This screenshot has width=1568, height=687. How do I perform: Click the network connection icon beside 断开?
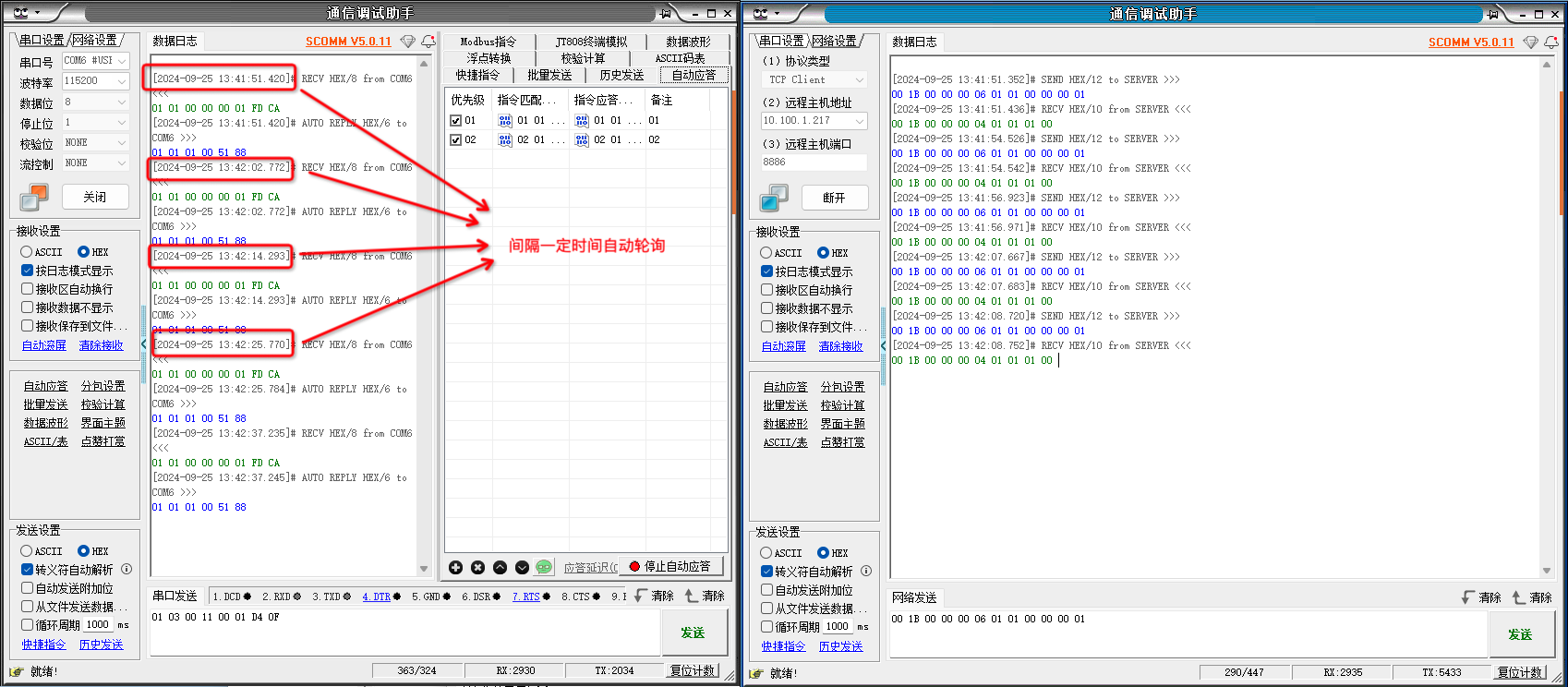(774, 198)
